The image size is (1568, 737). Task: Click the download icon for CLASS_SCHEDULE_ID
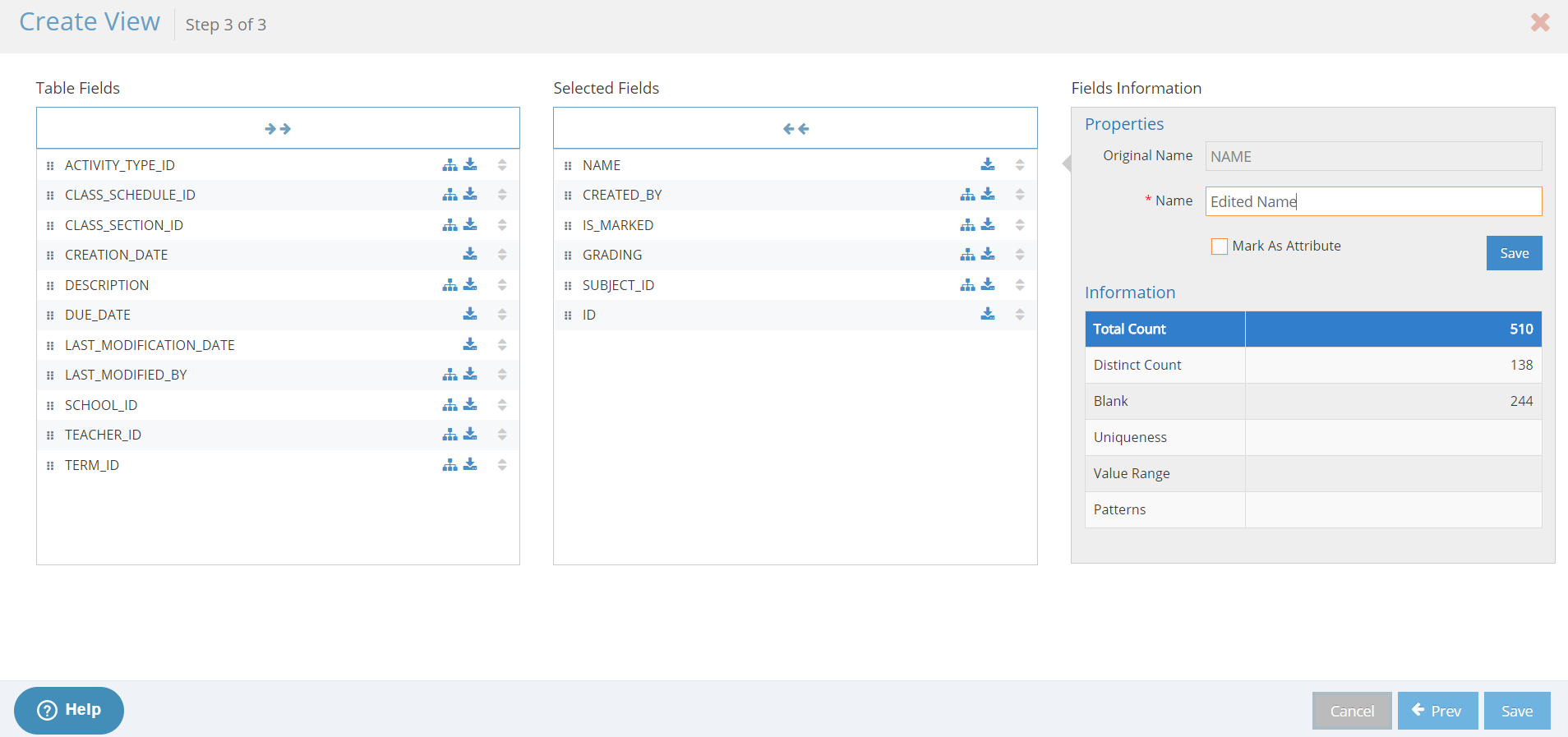[x=470, y=195]
